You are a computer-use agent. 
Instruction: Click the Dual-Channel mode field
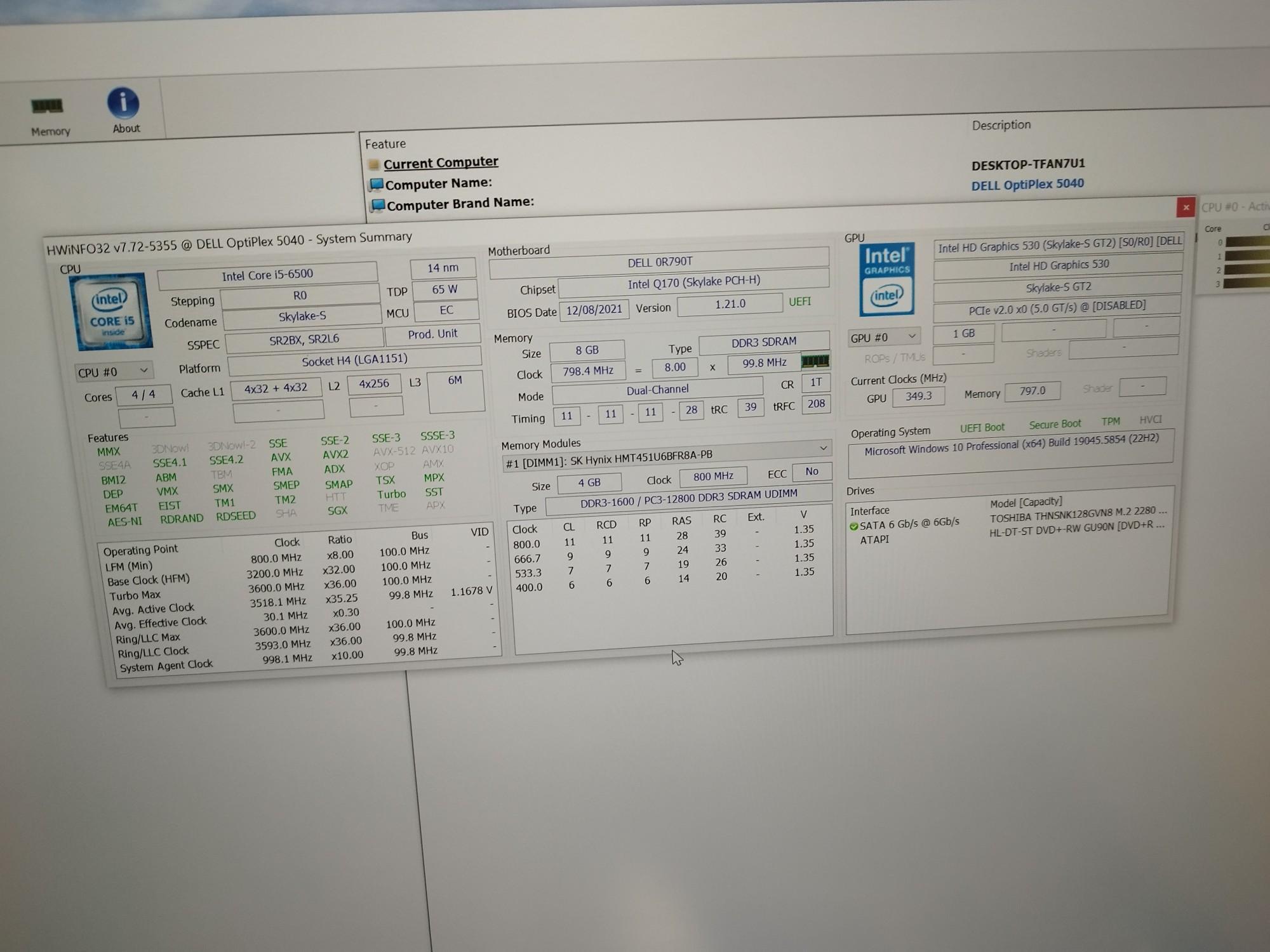click(x=657, y=390)
